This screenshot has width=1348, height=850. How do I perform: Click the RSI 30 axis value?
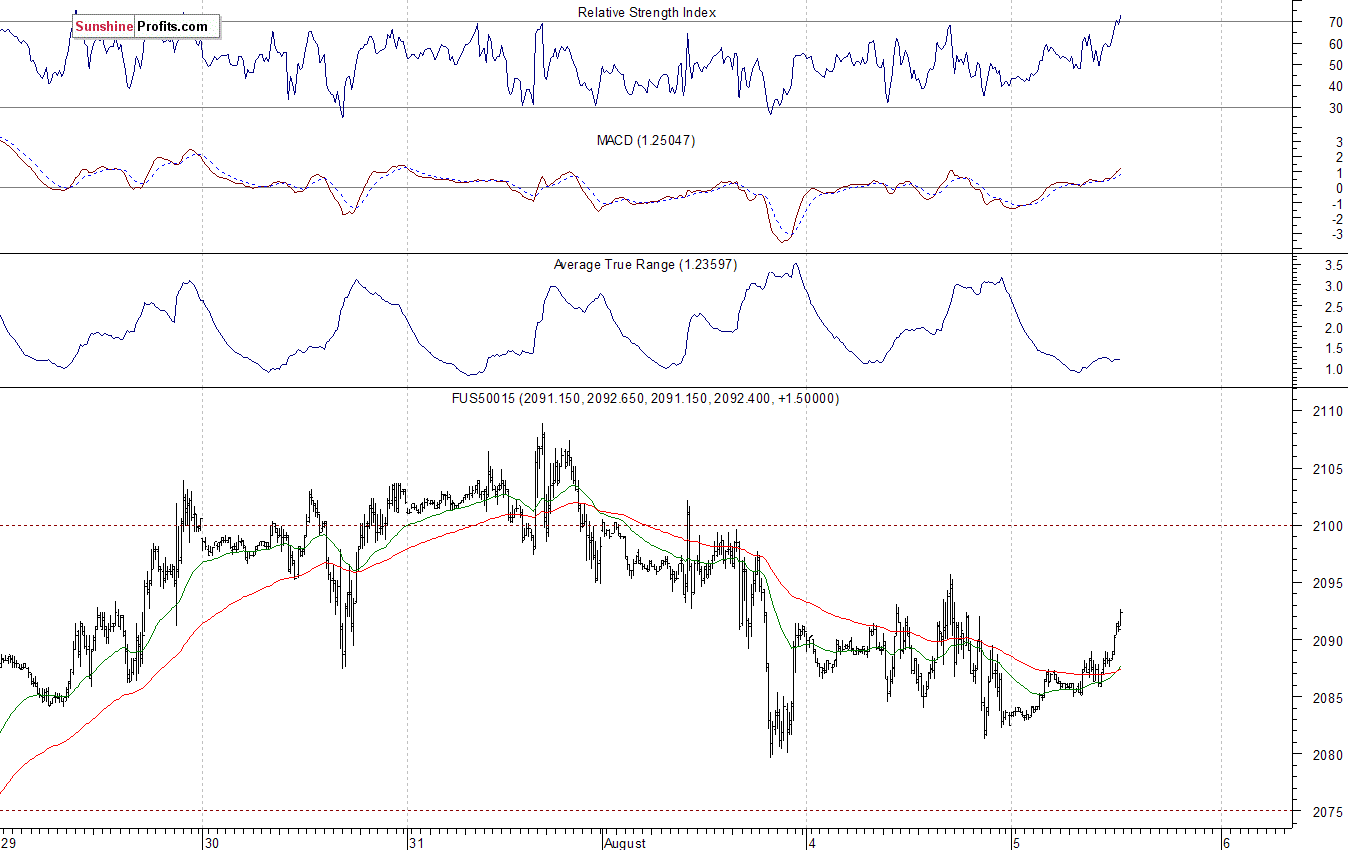(x=1334, y=108)
